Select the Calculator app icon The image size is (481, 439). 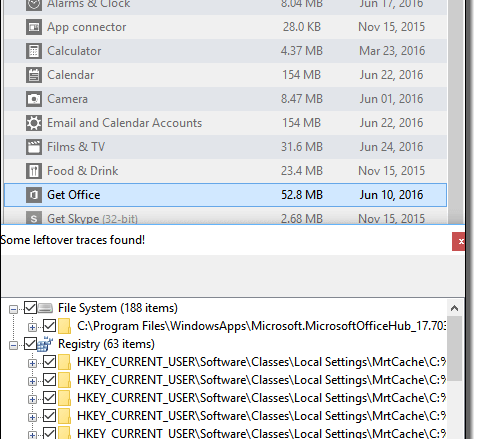[34, 51]
